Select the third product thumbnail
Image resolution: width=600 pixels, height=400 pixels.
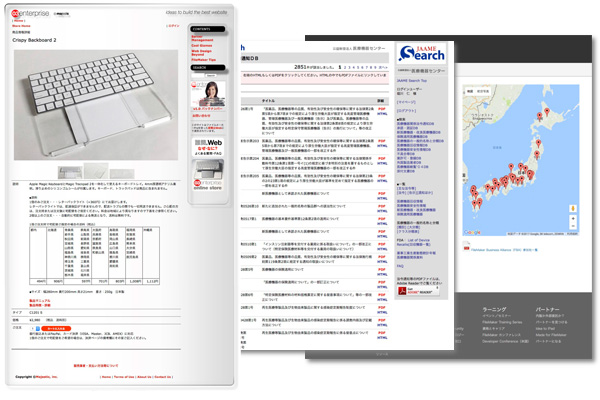[122, 173]
